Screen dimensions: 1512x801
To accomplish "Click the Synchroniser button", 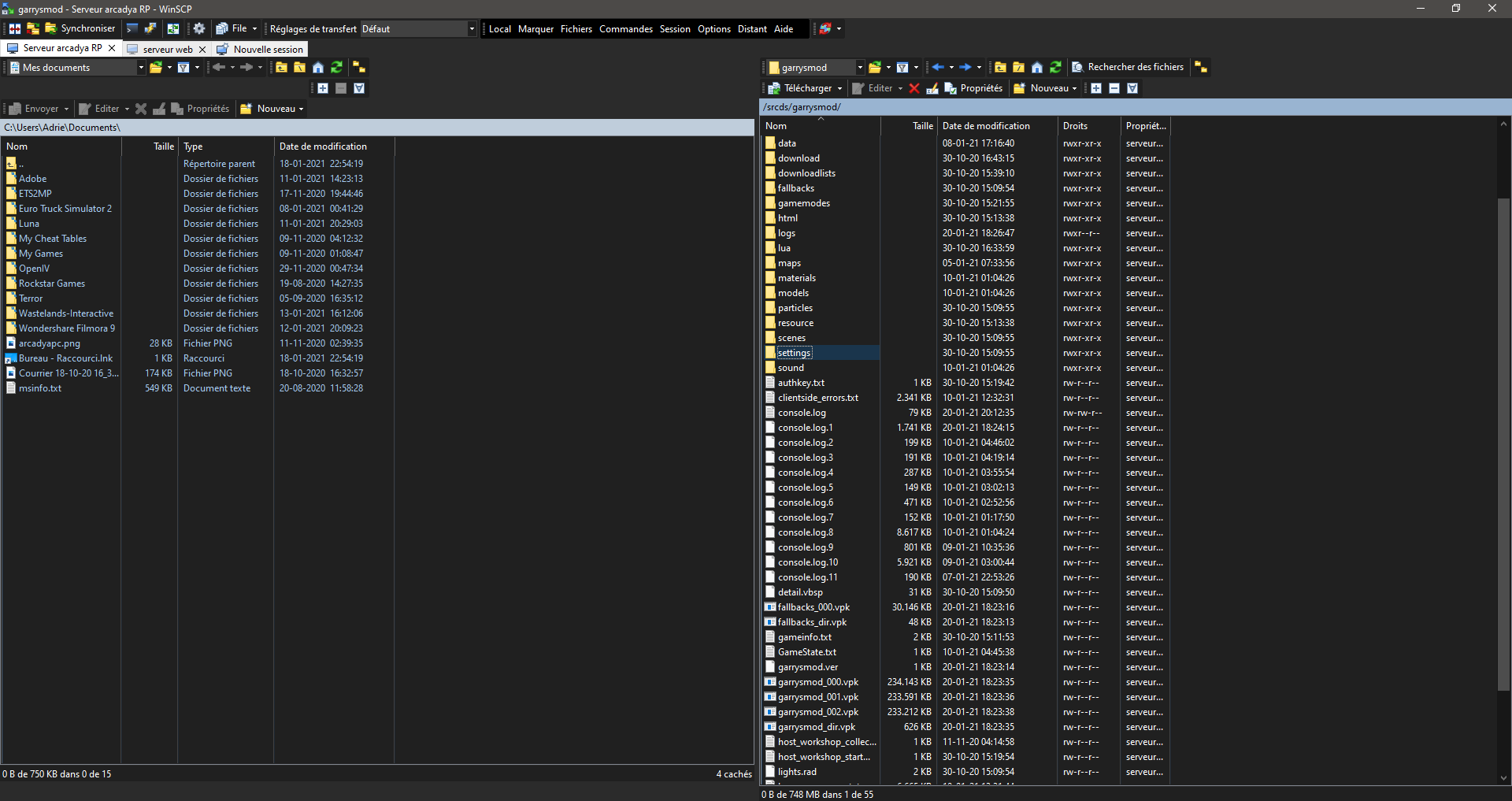I will pos(80,28).
